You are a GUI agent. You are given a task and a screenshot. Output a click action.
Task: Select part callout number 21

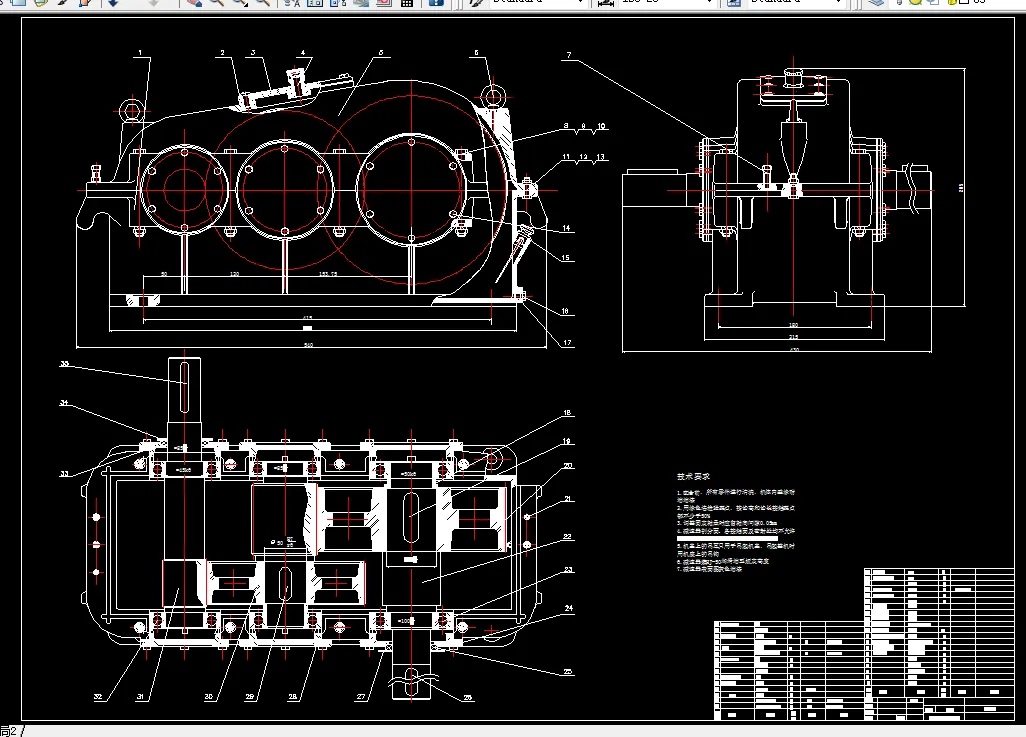tap(567, 499)
